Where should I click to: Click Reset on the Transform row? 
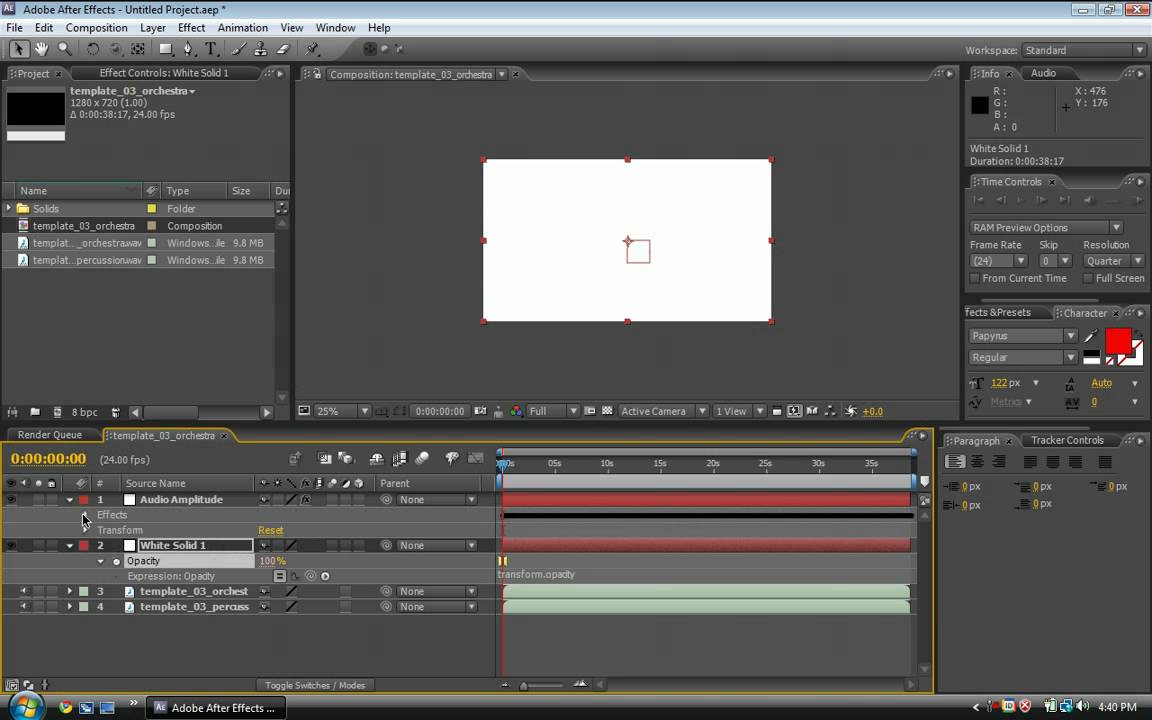[270, 530]
